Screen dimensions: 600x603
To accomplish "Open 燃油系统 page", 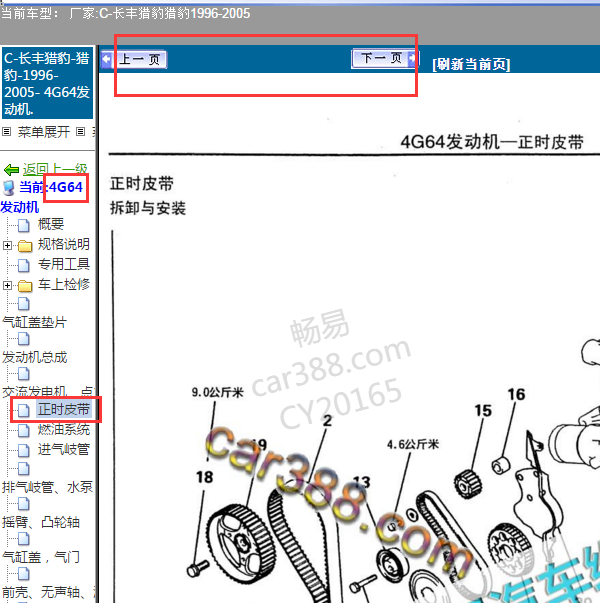I will click(x=63, y=429).
